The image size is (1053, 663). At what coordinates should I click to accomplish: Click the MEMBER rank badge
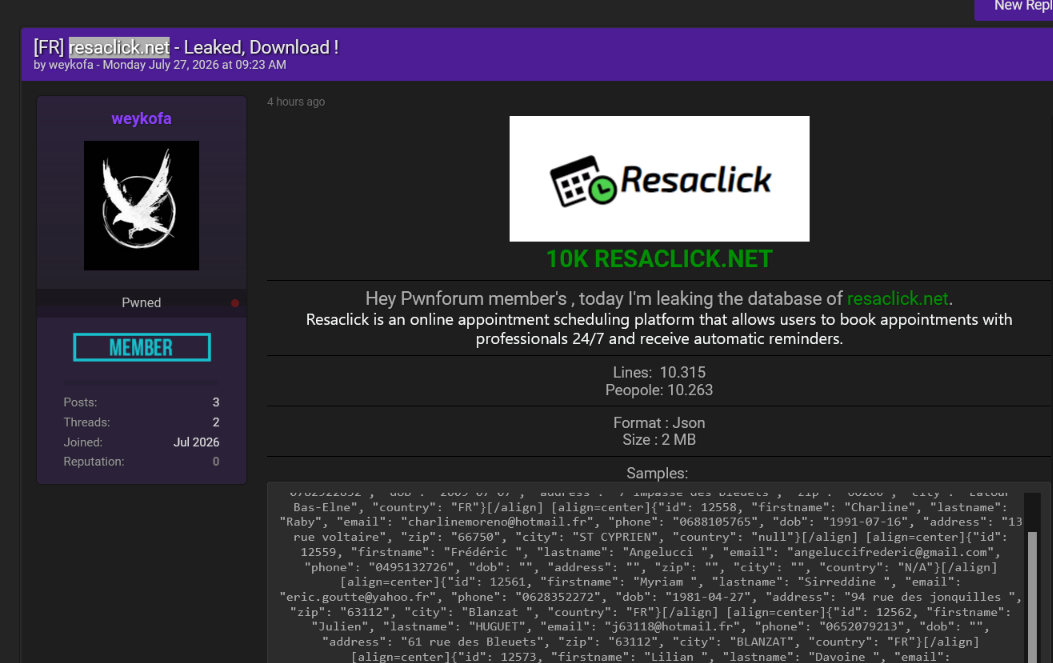[142, 347]
